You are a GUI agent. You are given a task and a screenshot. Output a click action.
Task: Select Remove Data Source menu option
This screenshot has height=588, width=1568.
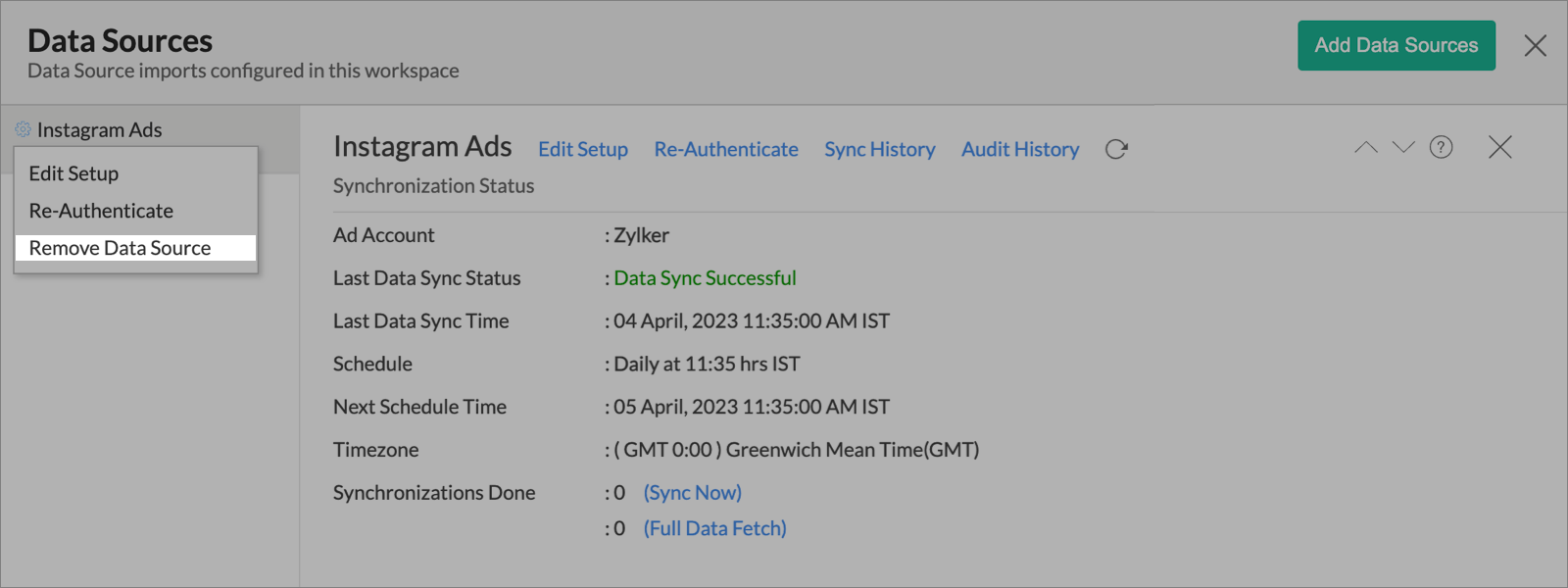click(x=120, y=248)
